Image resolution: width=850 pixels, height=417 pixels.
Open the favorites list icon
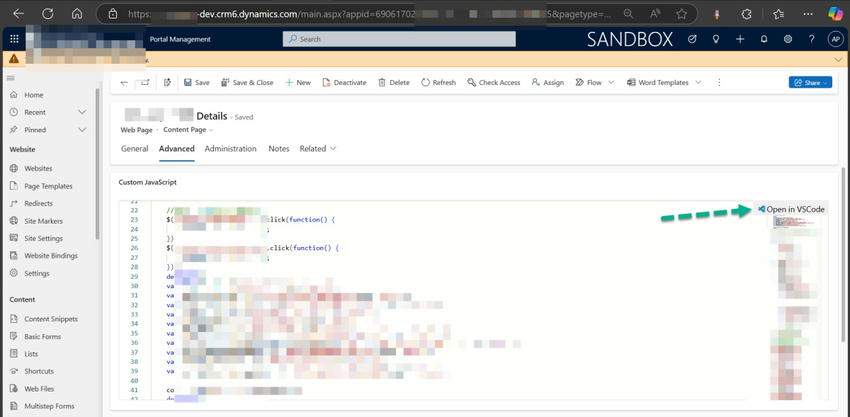click(778, 15)
